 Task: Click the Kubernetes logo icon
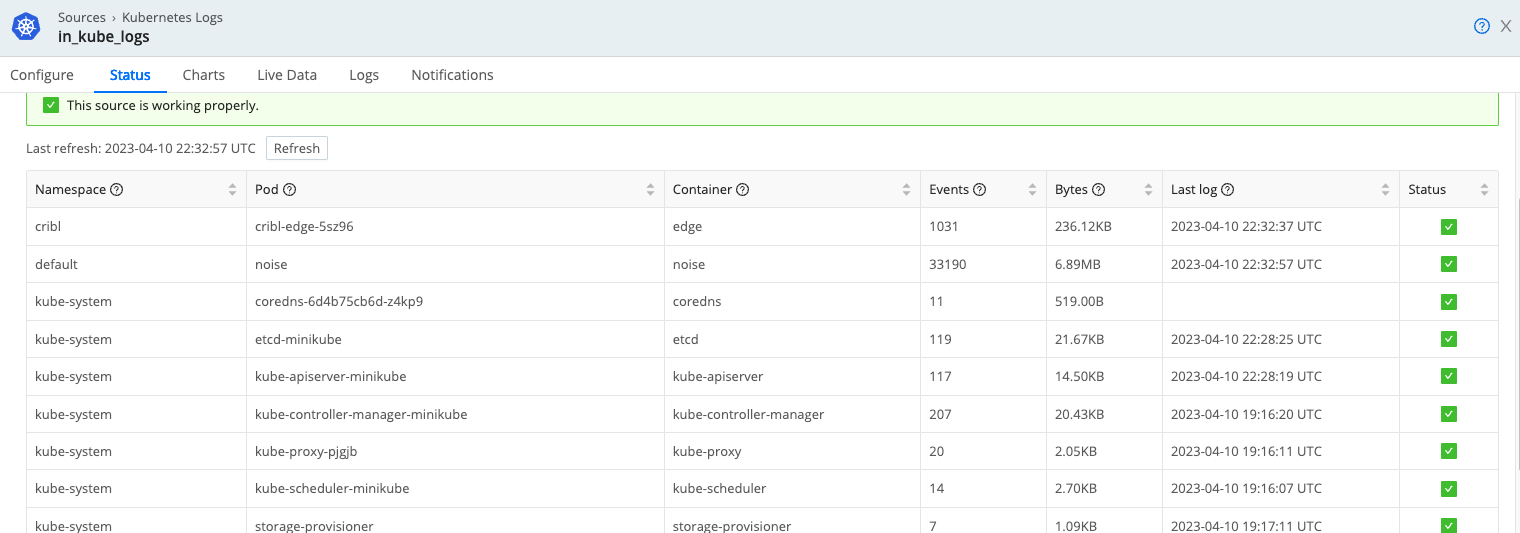(26, 27)
